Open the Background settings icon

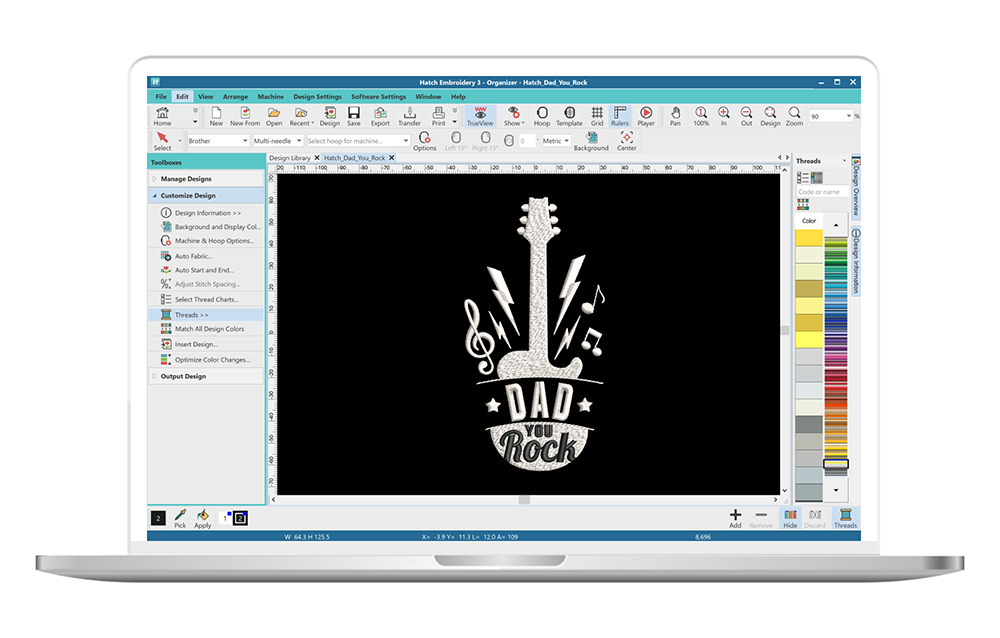pyautogui.click(x=591, y=140)
